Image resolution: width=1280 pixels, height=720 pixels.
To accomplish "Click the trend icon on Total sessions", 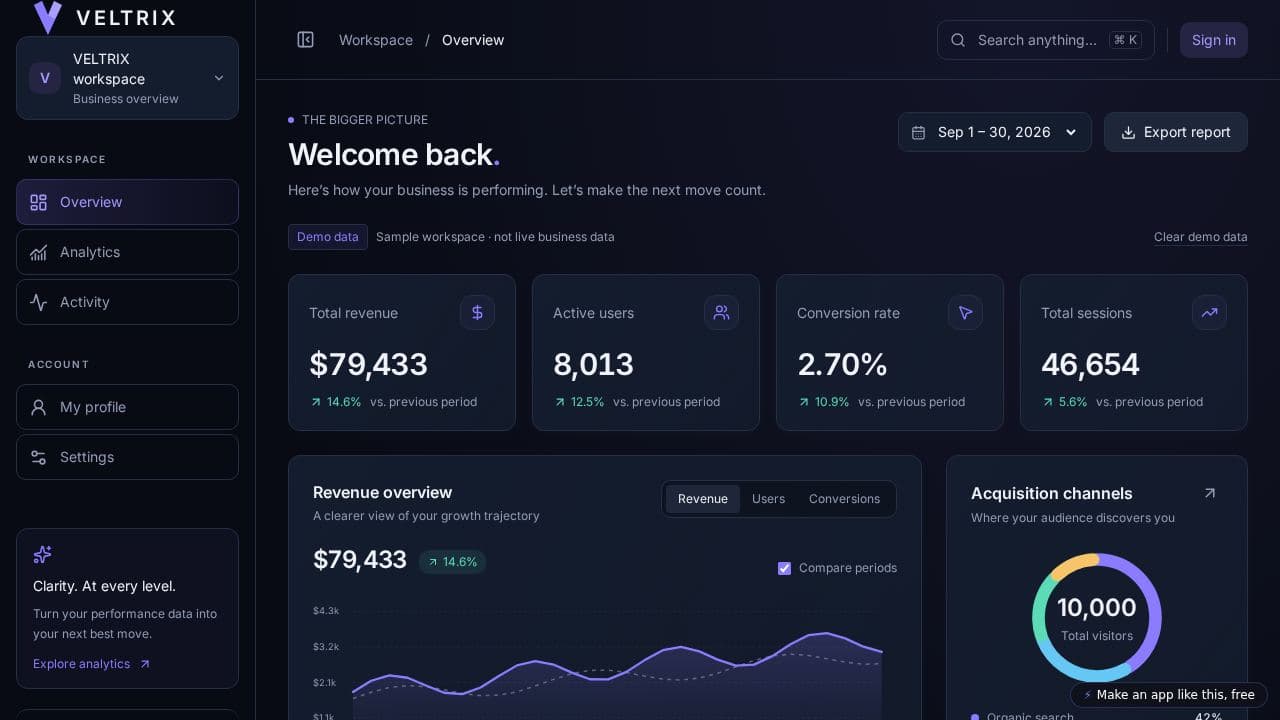I will click(x=1209, y=313).
